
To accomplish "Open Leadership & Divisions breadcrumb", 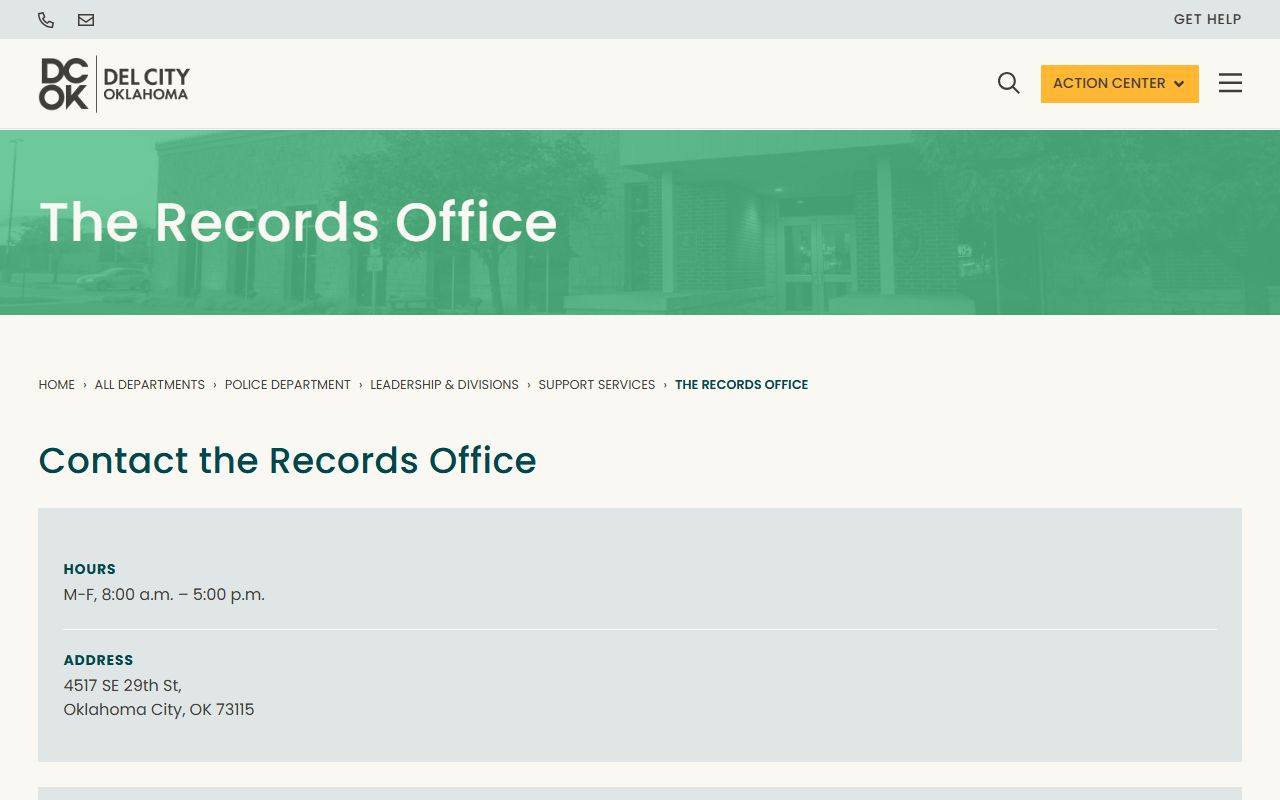I will click(x=444, y=385).
